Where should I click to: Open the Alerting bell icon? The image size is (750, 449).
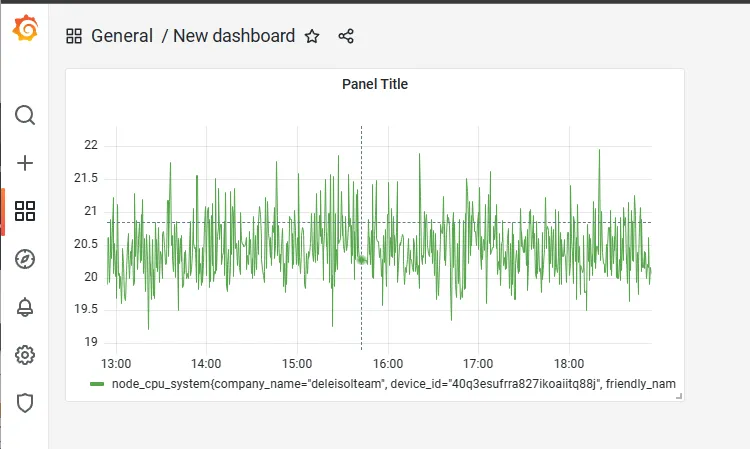tap(25, 307)
